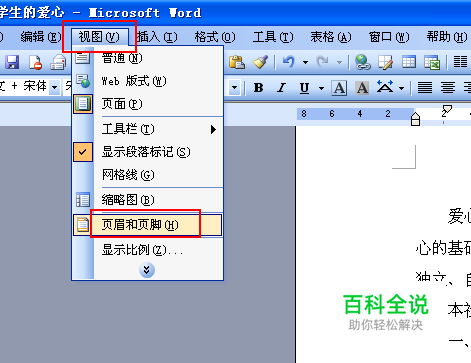
Task: Open the 格式 menu
Action: click(215, 37)
